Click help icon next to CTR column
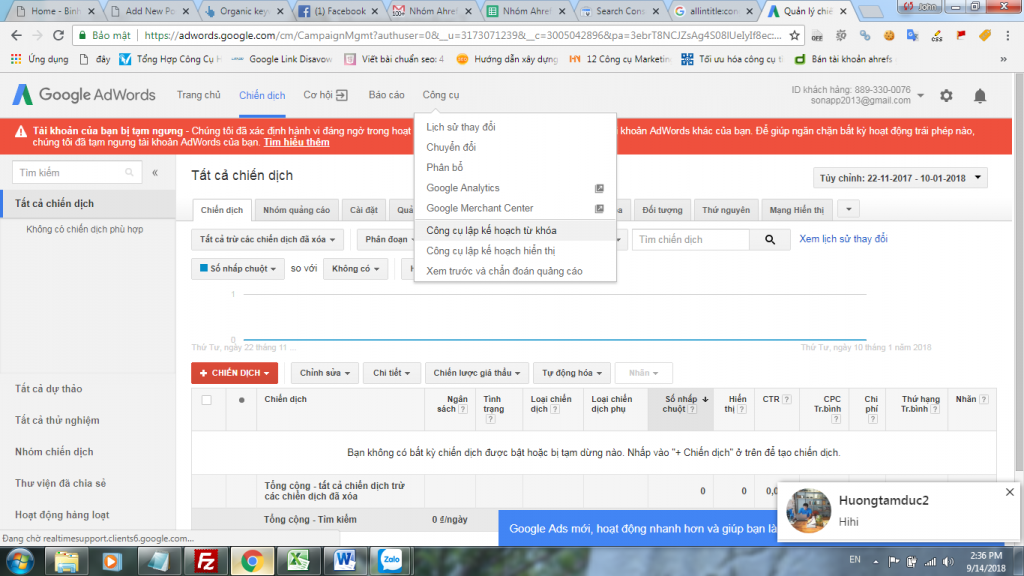Viewport: 1024px width, 576px height. [x=787, y=399]
